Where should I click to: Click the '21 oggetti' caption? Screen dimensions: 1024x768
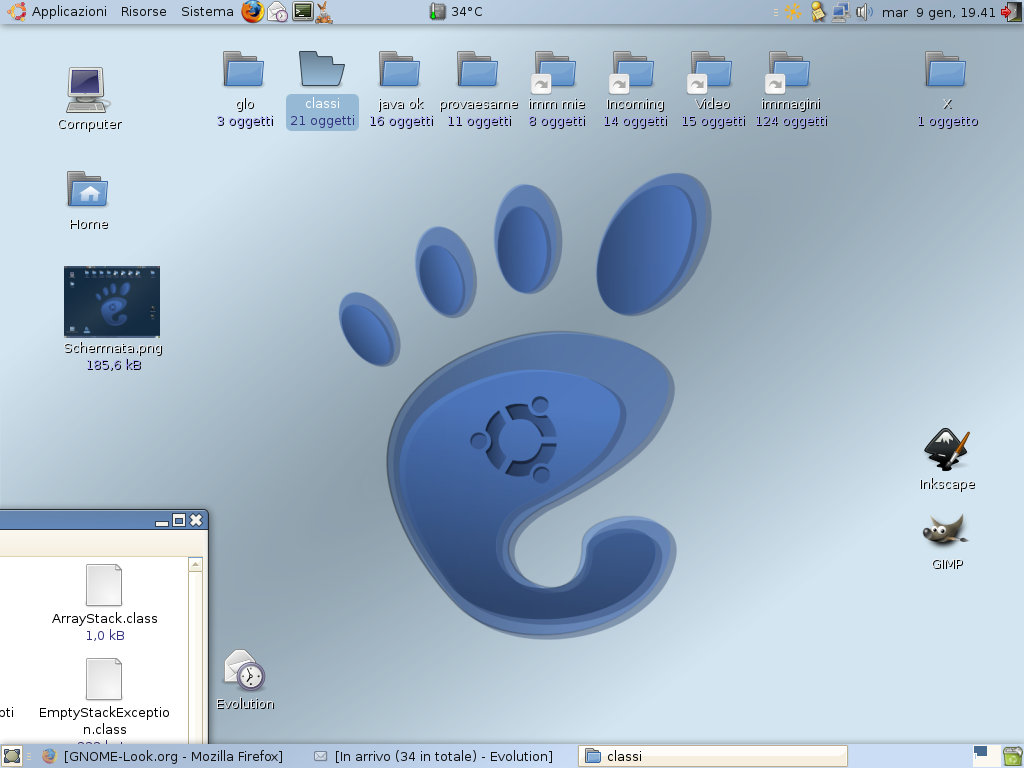tap(323, 121)
